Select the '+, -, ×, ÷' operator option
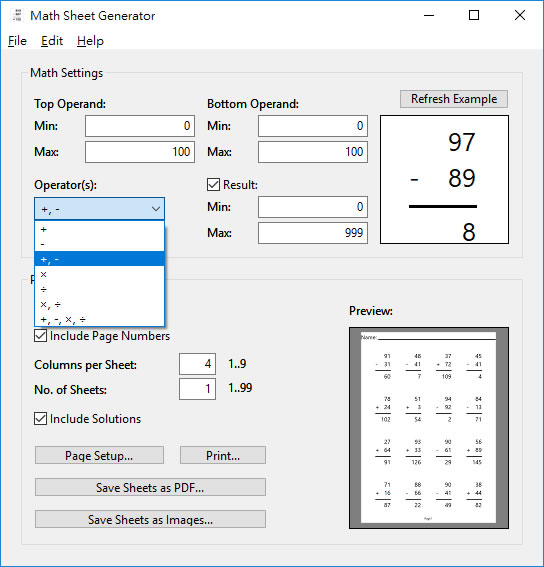The height and width of the screenshot is (567, 544). point(99,319)
